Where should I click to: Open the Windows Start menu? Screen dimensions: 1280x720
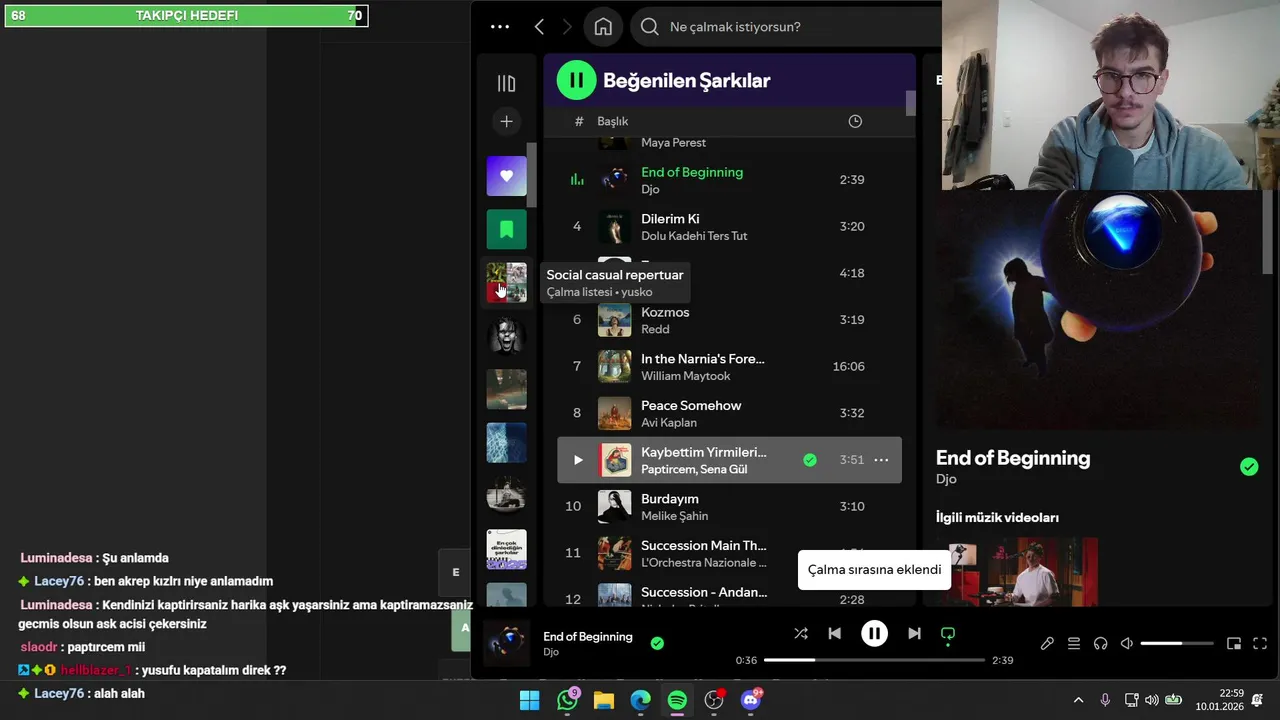[x=530, y=700]
